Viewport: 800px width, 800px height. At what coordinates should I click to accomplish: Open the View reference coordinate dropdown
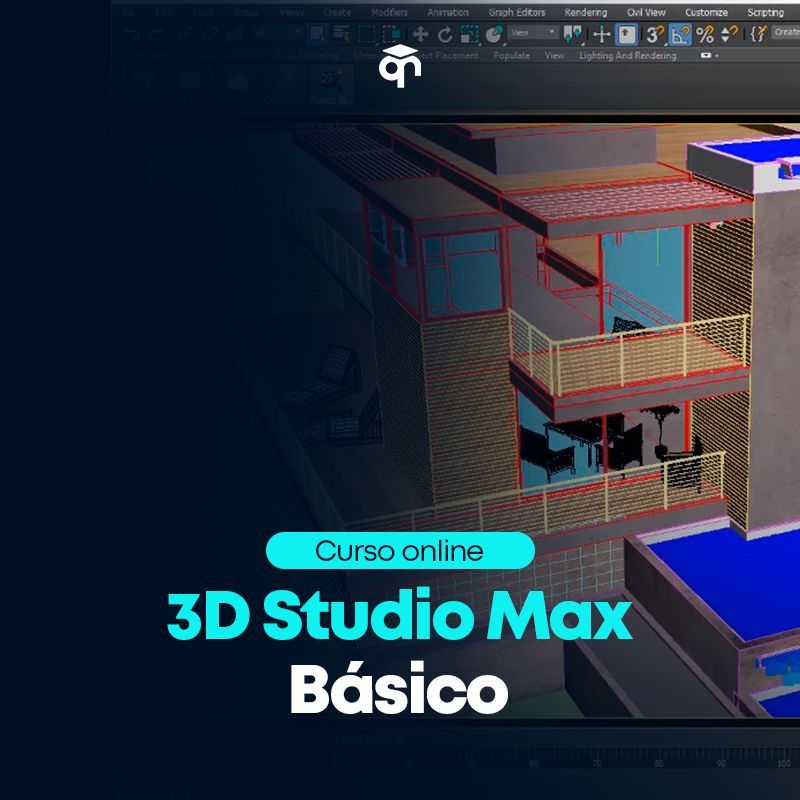[x=533, y=33]
